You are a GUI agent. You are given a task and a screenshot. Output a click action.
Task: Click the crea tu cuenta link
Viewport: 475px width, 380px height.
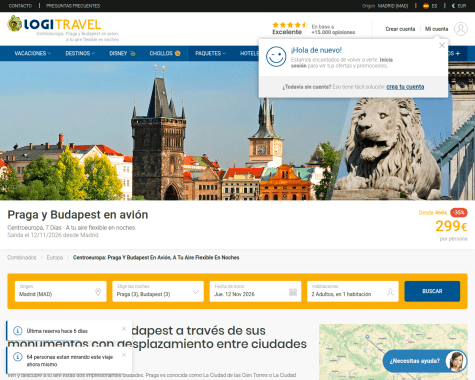[405, 87]
